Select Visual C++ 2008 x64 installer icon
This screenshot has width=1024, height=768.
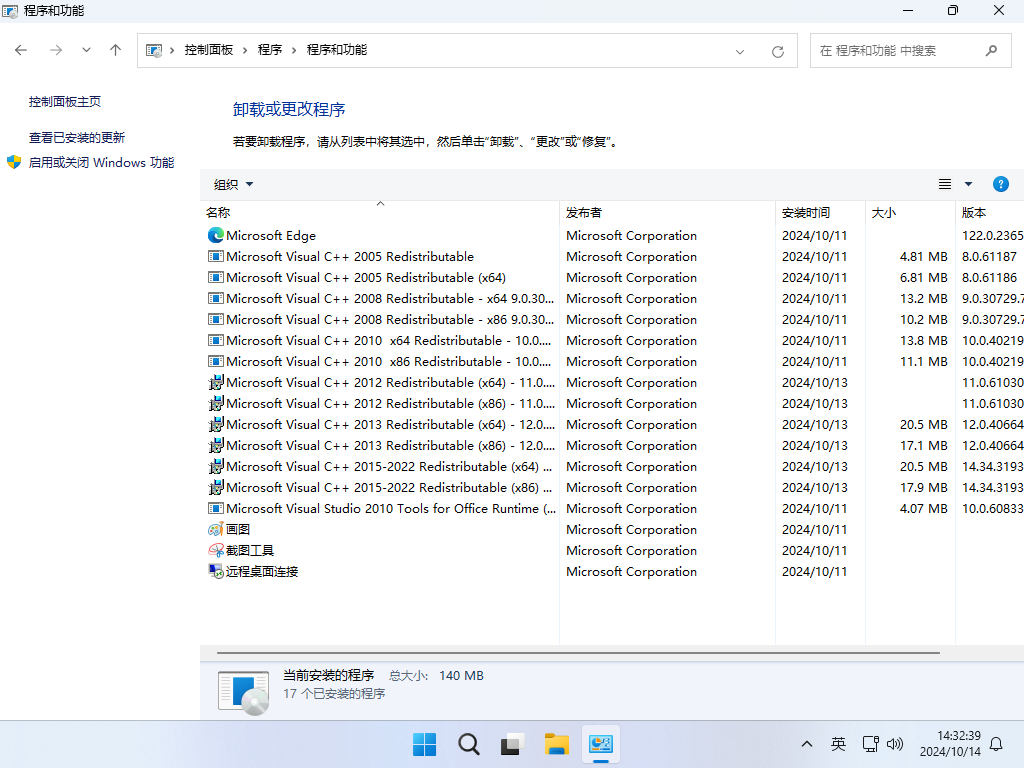pyautogui.click(x=216, y=298)
